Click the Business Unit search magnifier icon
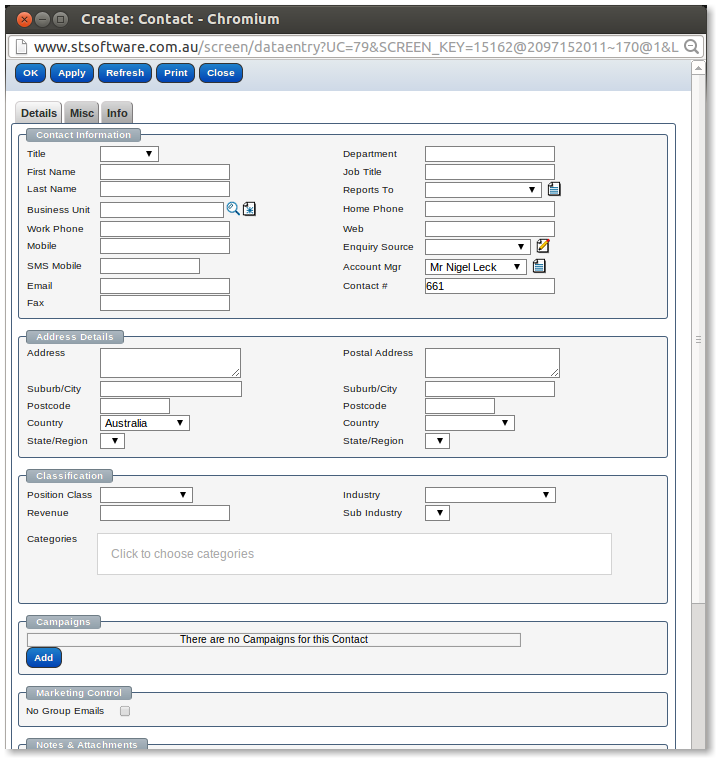716x758 pixels. 233,208
